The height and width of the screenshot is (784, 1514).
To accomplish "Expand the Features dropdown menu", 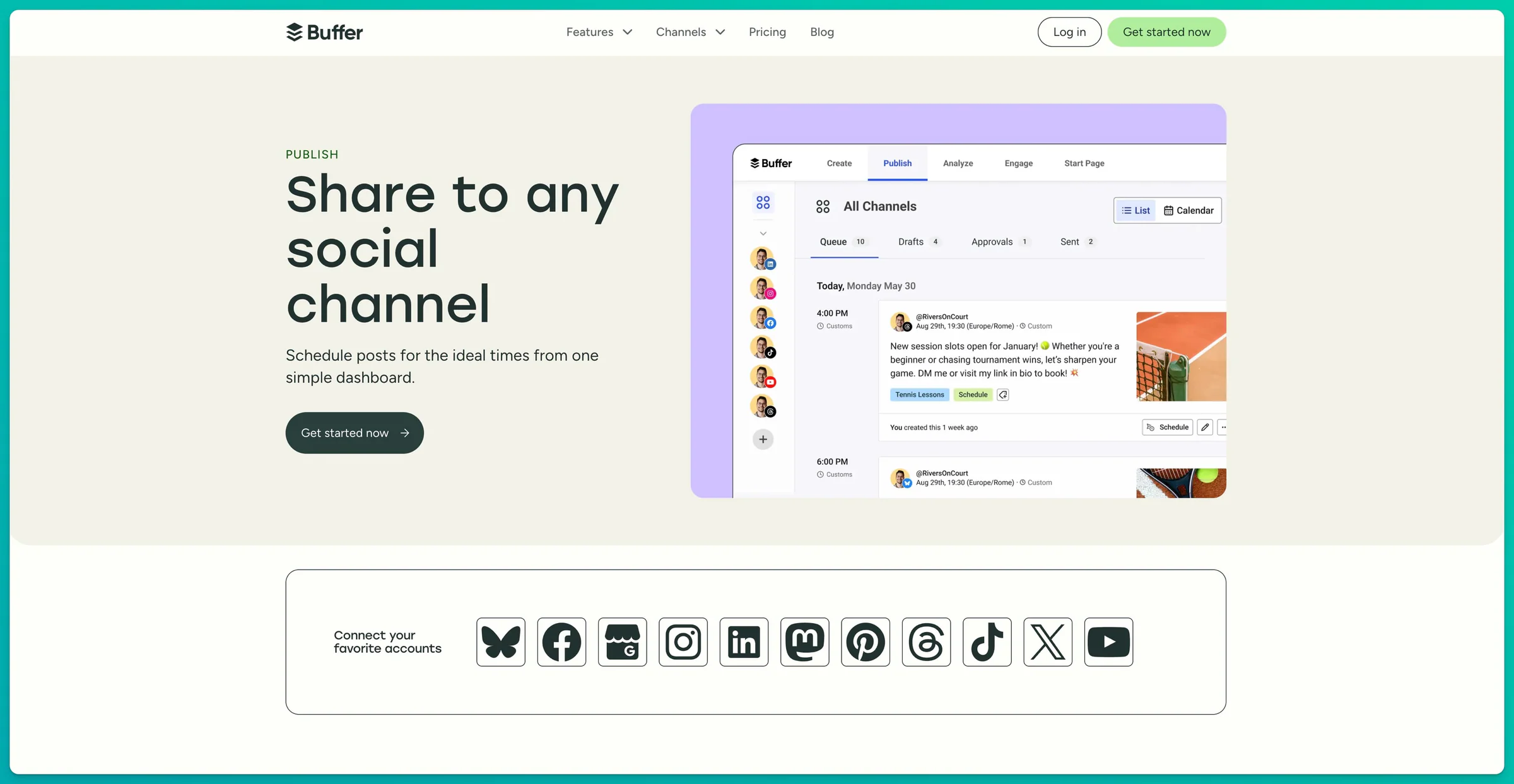I will click(x=599, y=32).
